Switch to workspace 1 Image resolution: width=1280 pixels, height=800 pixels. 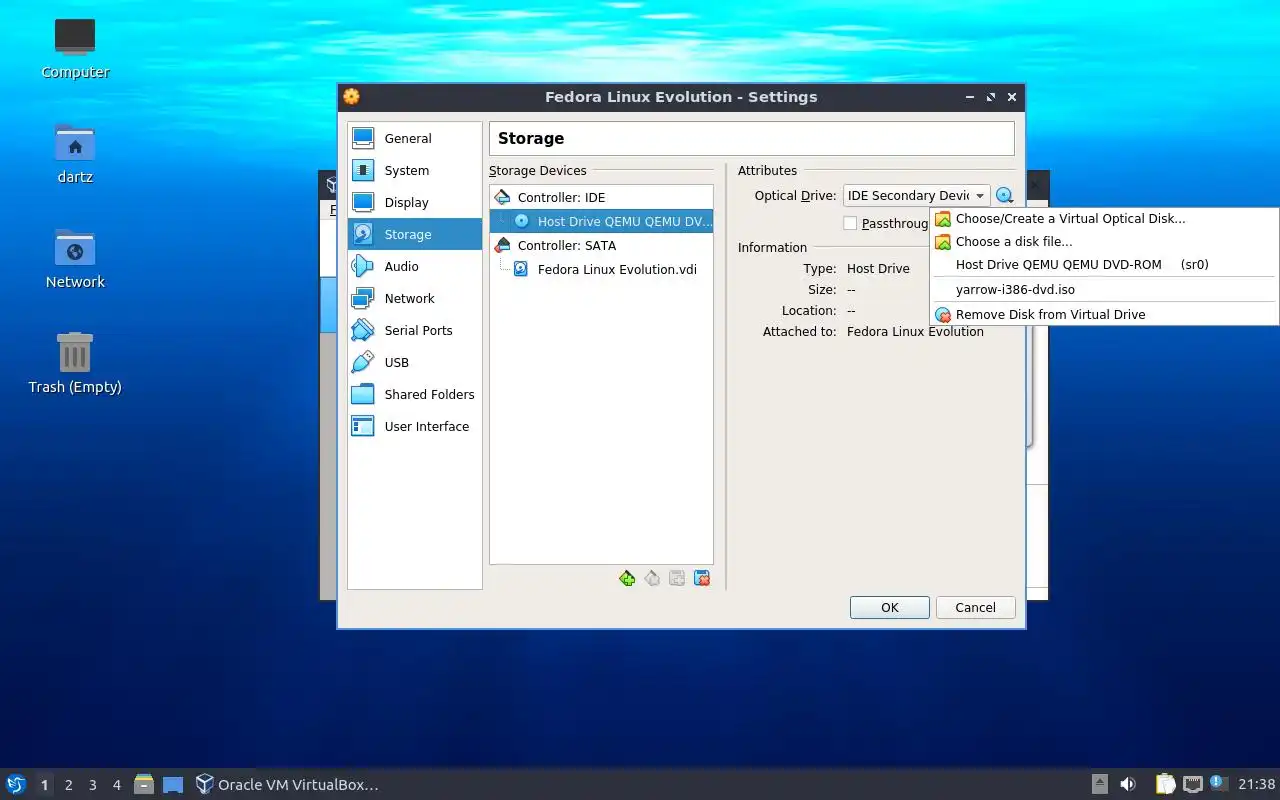tap(44, 785)
